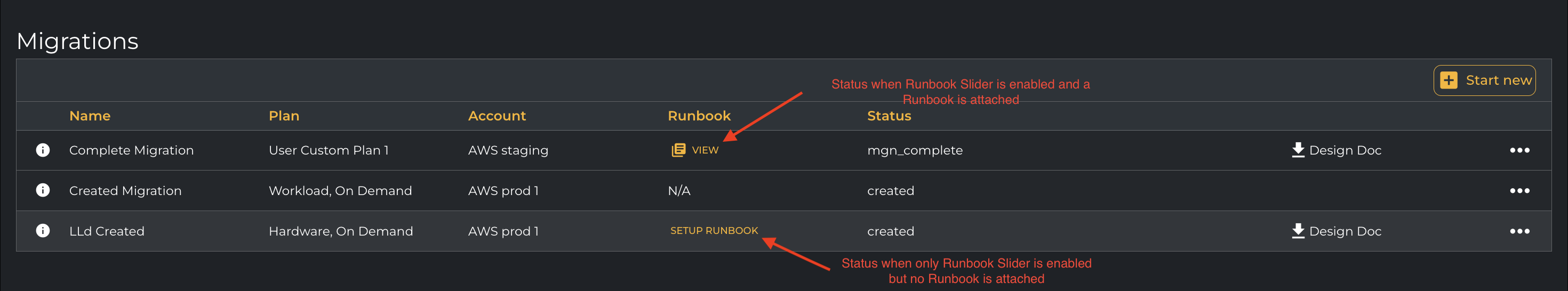The width and height of the screenshot is (1568, 291).
Task: Click the mgn_complete status text
Action: click(915, 150)
